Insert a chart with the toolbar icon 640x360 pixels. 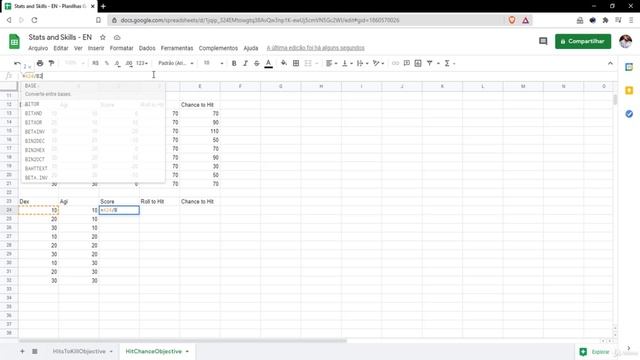pyautogui.click(x=418, y=63)
